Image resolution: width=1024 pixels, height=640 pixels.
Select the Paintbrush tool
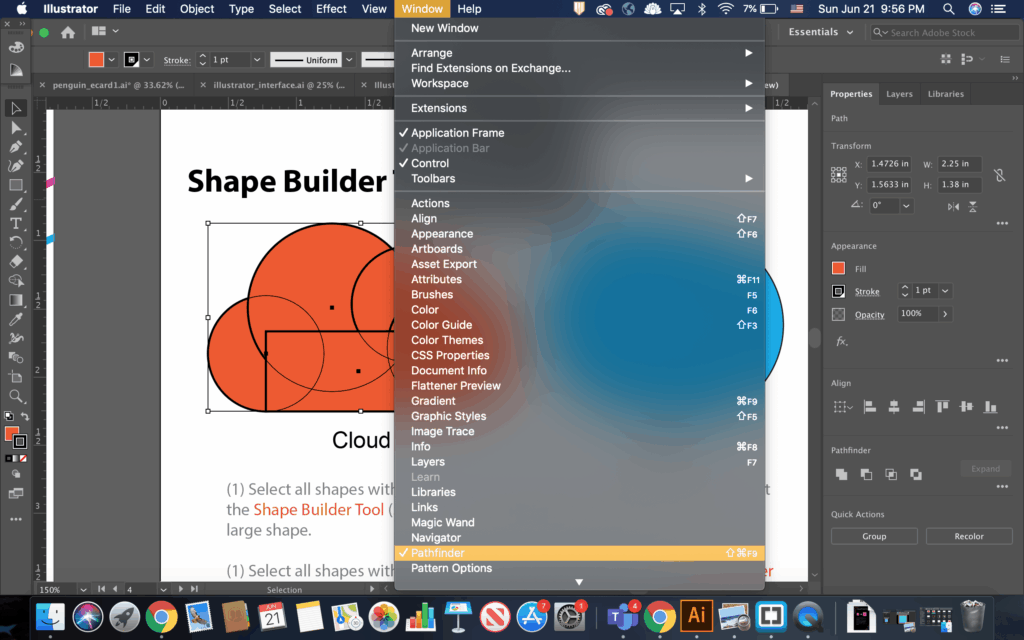pos(16,204)
